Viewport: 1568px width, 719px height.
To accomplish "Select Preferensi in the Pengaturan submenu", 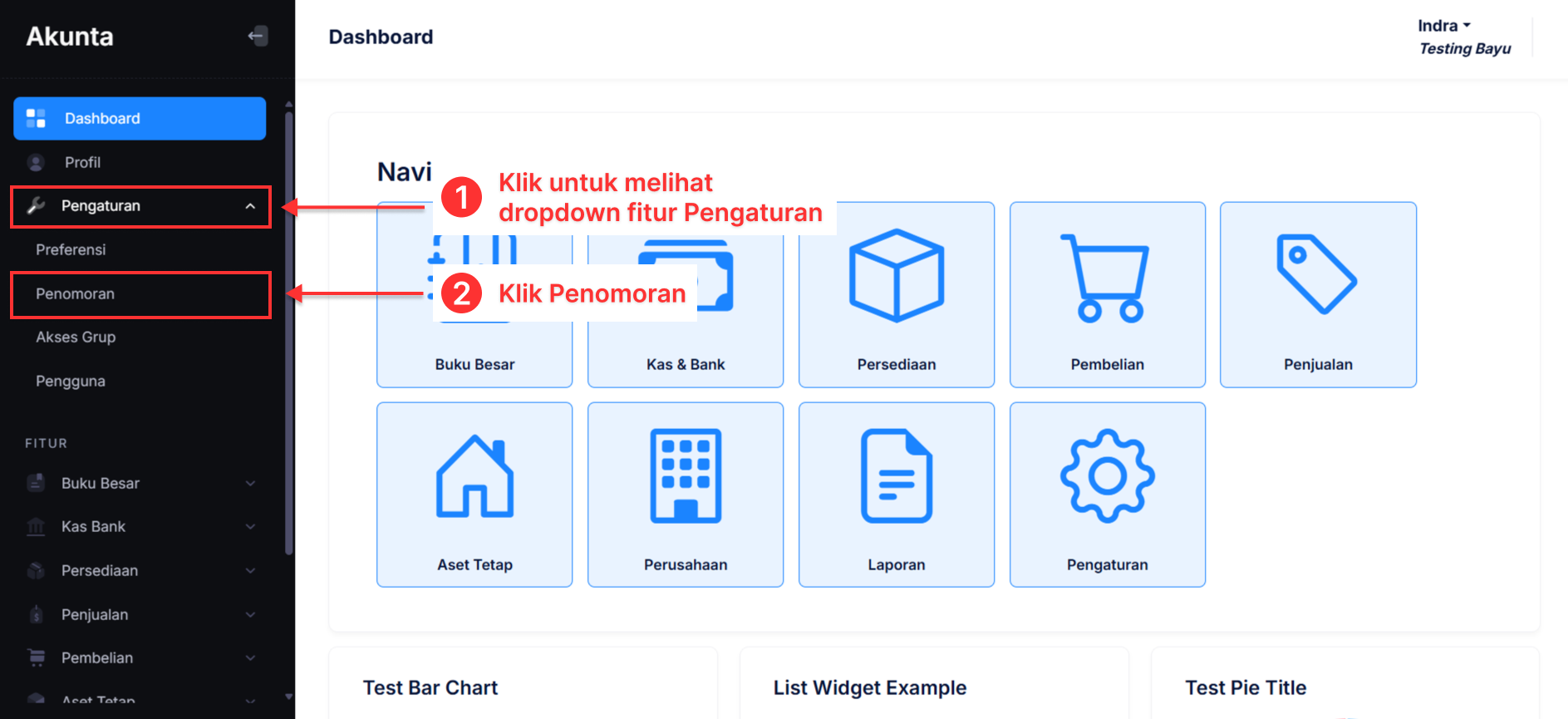I will (71, 250).
